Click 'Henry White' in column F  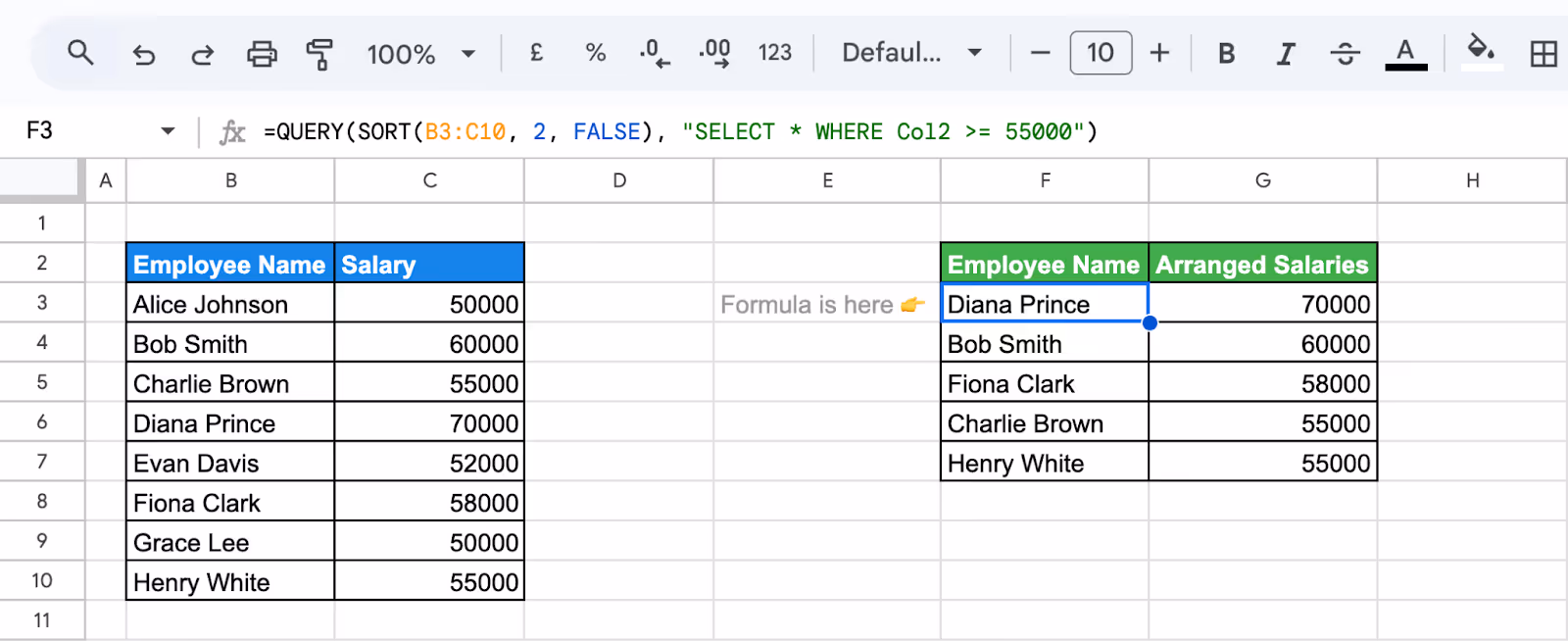pos(1045,463)
